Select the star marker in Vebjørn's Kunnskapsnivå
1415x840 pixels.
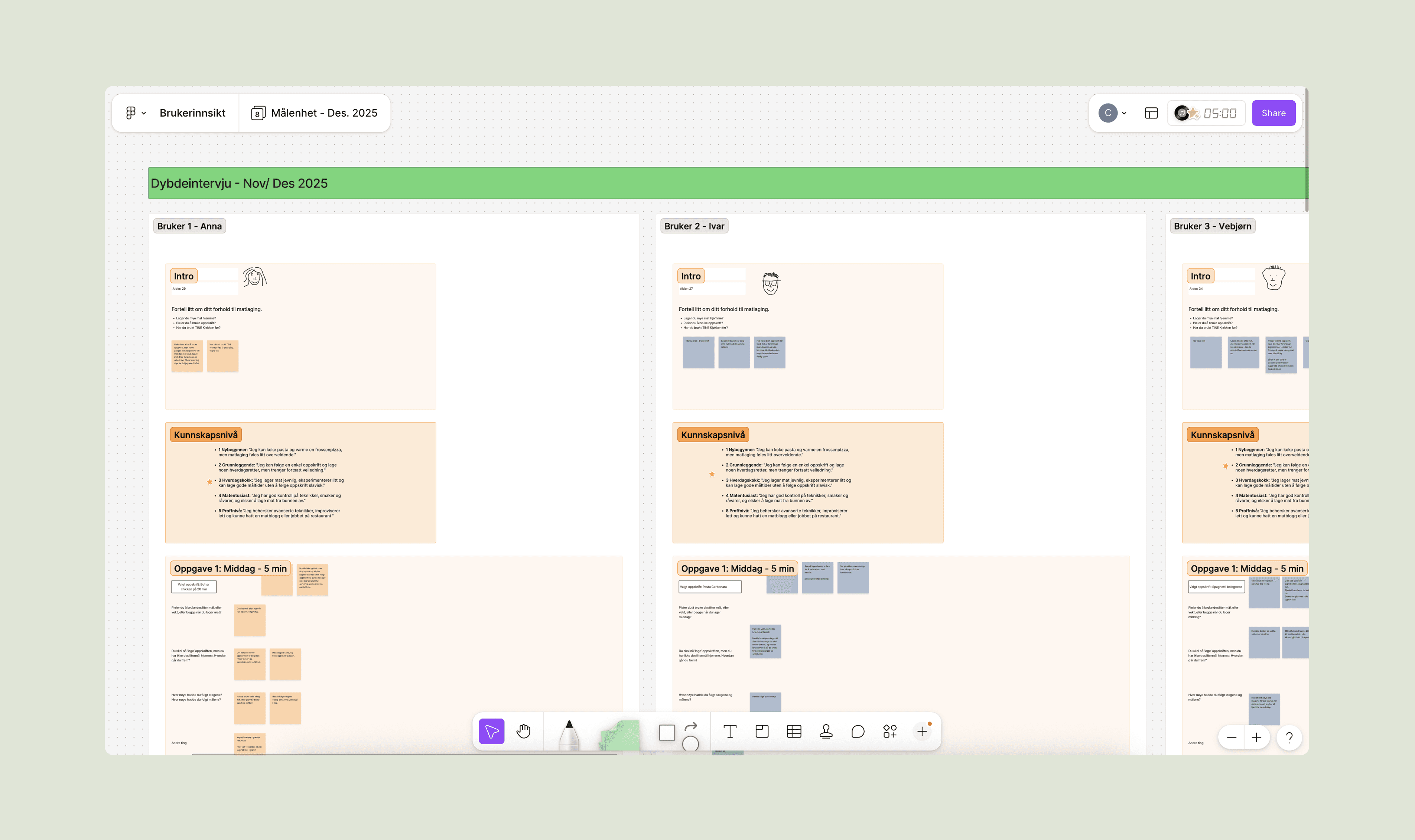pos(1225,466)
